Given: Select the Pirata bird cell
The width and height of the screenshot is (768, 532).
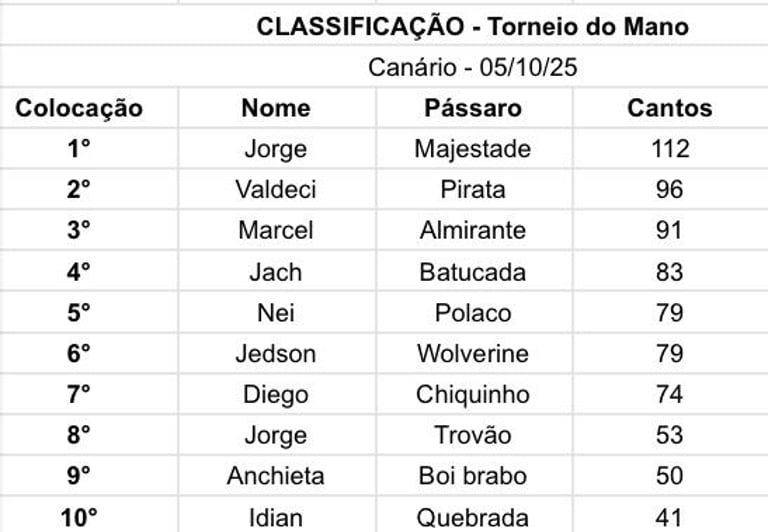Looking at the screenshot, I should tap(474, 189).
